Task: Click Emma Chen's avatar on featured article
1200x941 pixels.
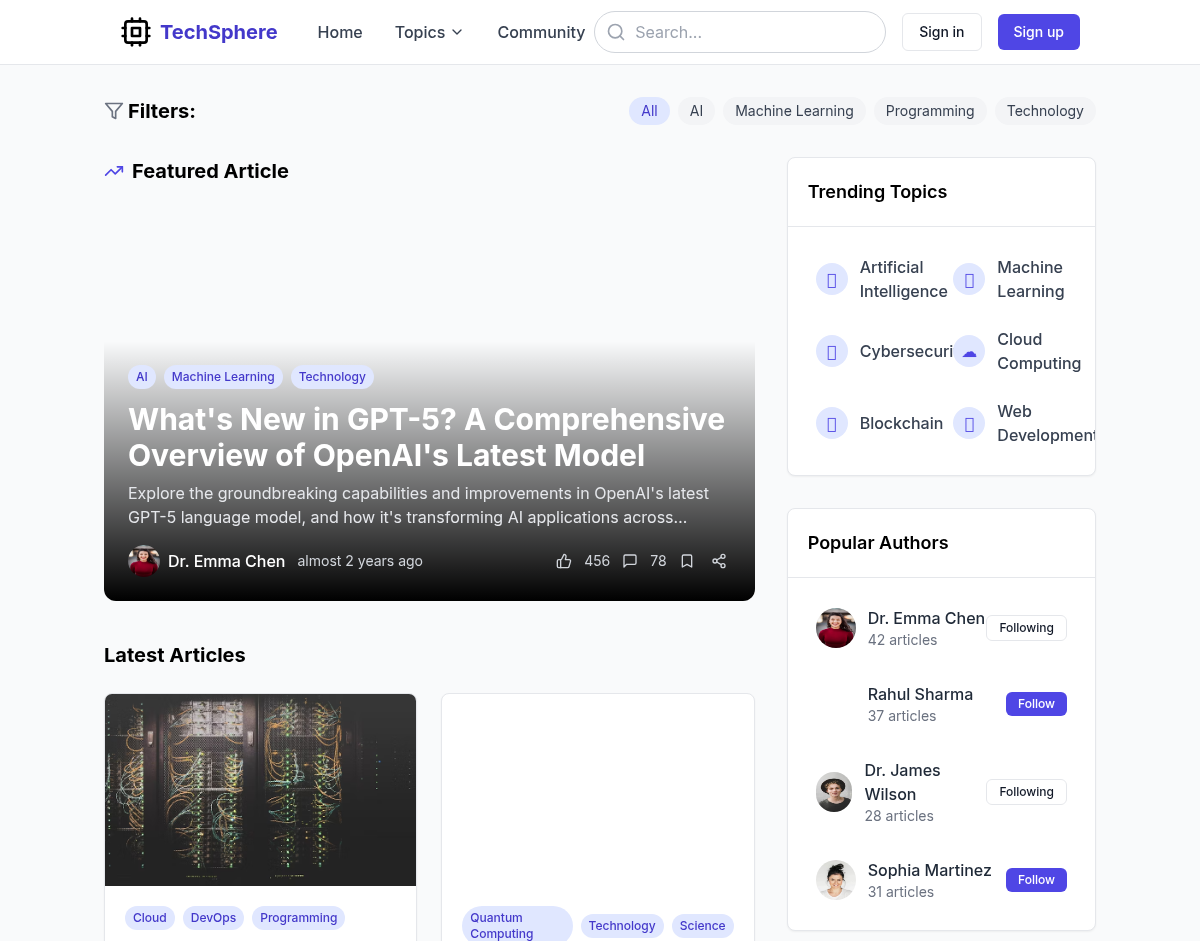Action: click(144, 561)
